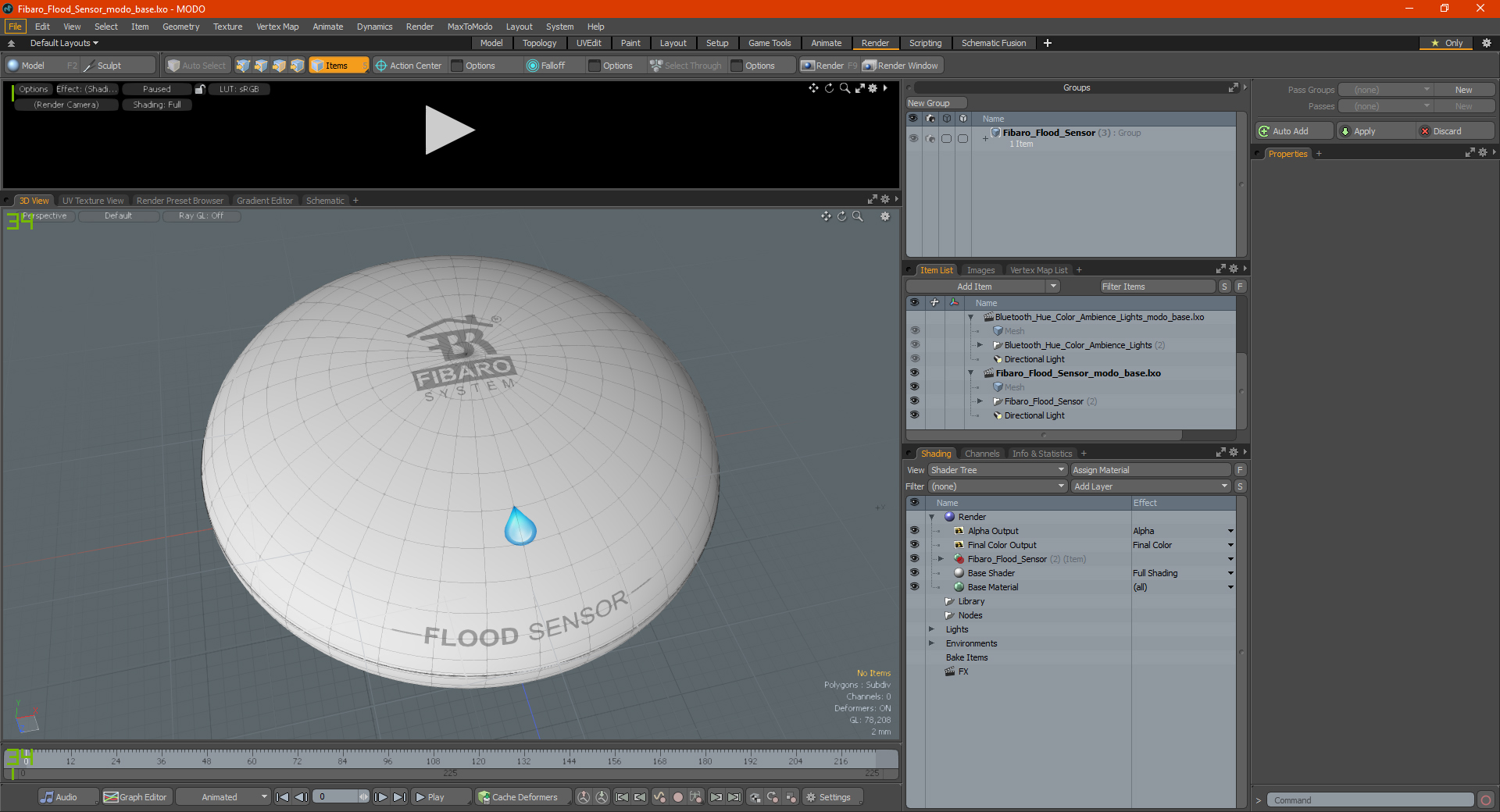The width and height of the screenshot is (1500, 812).
Task: Start the preview render play triangle
Action: point(449,130)
